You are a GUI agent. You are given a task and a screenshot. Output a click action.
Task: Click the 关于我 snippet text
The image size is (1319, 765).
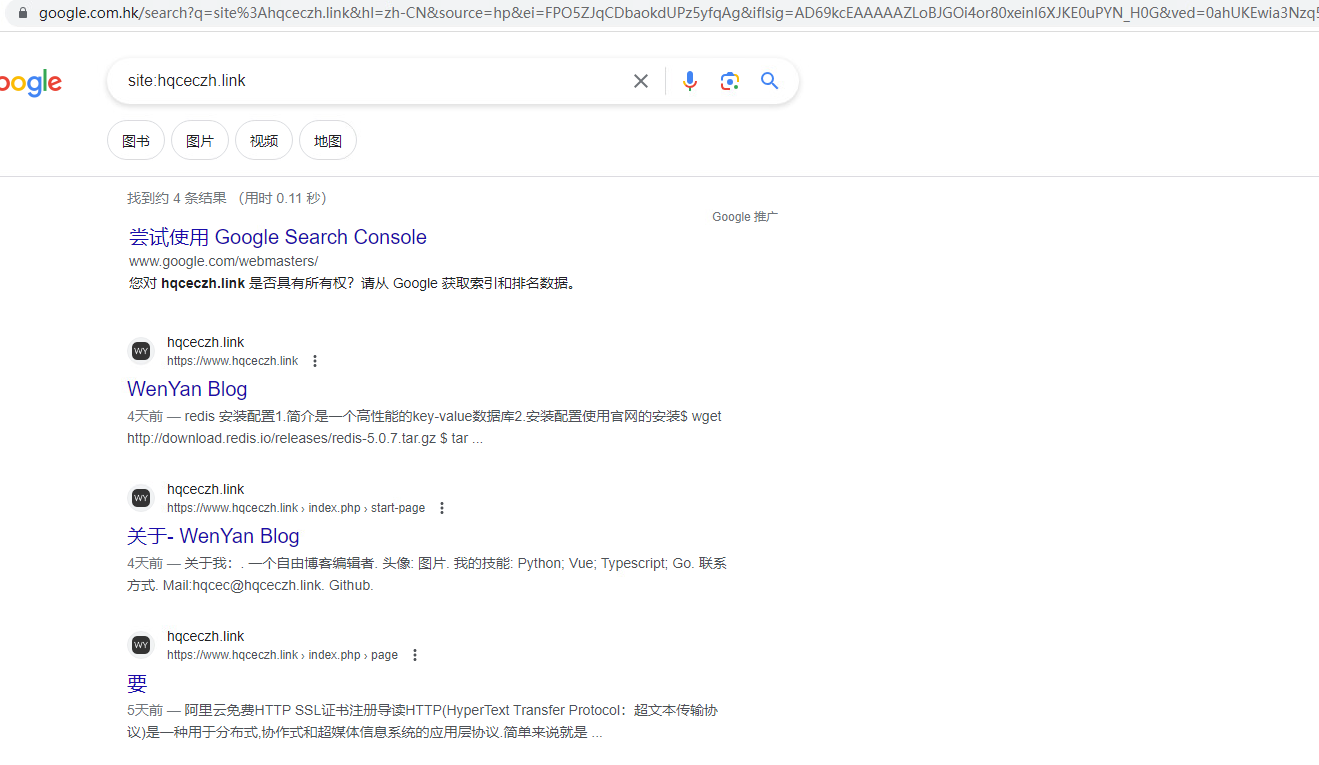click(x=427, y=574)
